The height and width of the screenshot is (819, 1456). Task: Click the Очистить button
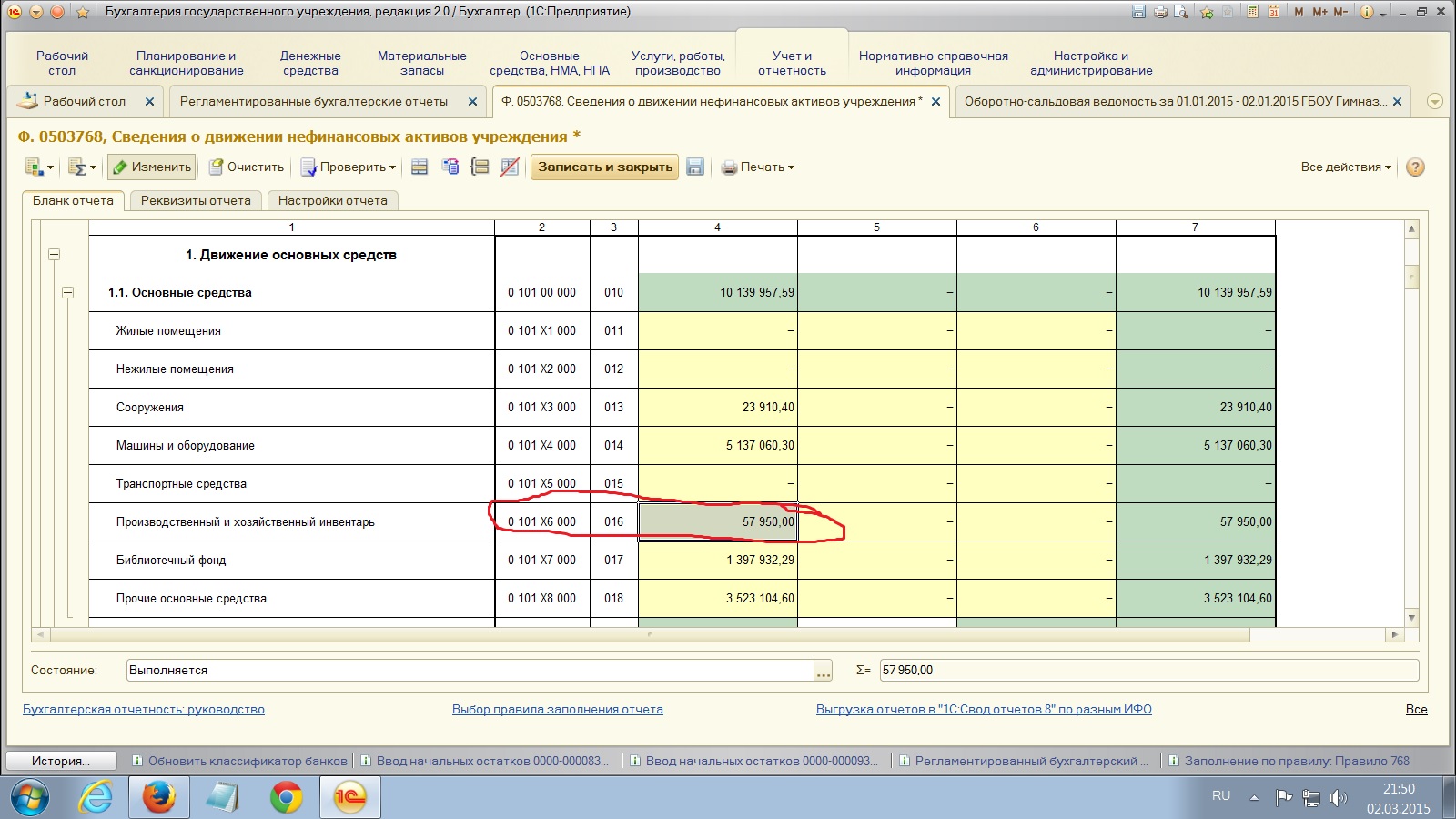click(247, 167)
